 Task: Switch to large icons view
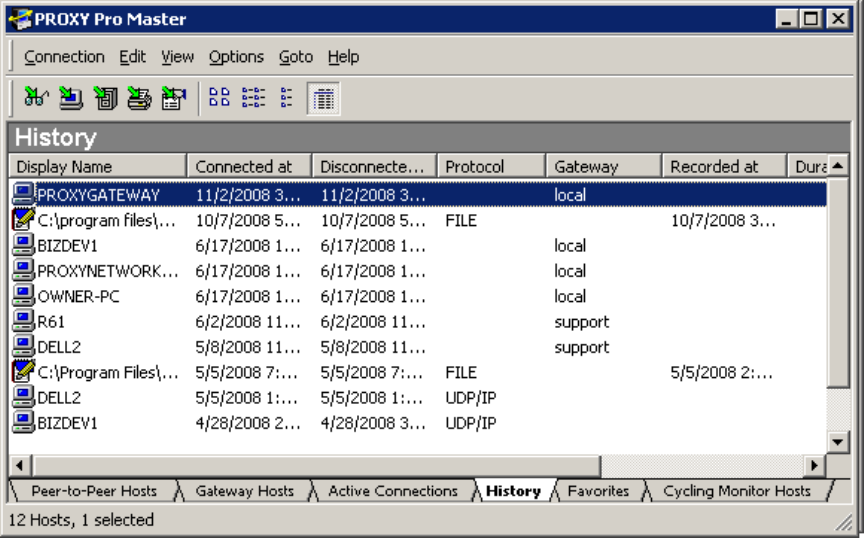pyautogui.click(x=219, y=98)
